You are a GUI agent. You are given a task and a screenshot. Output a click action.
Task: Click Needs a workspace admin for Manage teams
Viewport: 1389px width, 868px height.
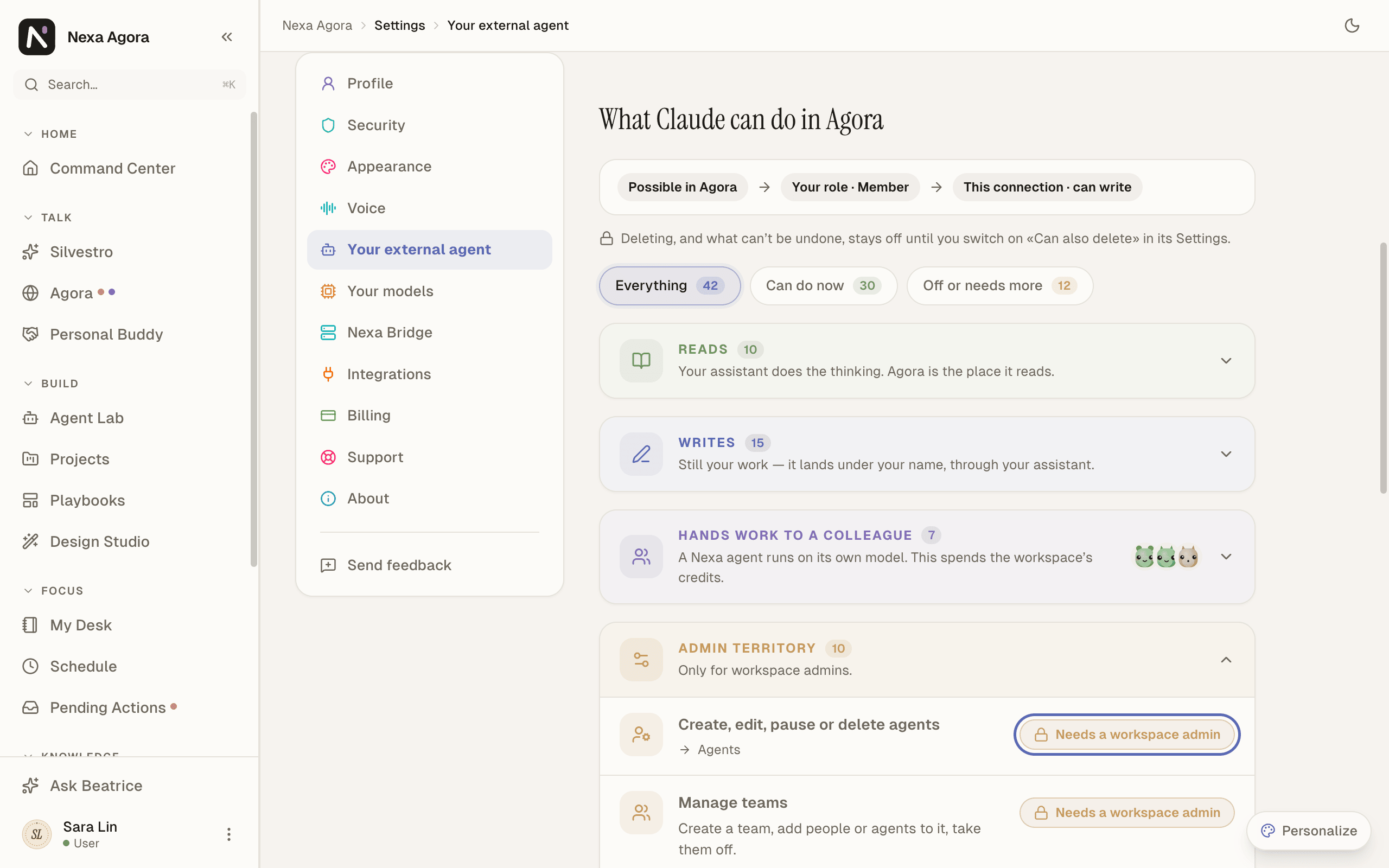point(1127,812)
